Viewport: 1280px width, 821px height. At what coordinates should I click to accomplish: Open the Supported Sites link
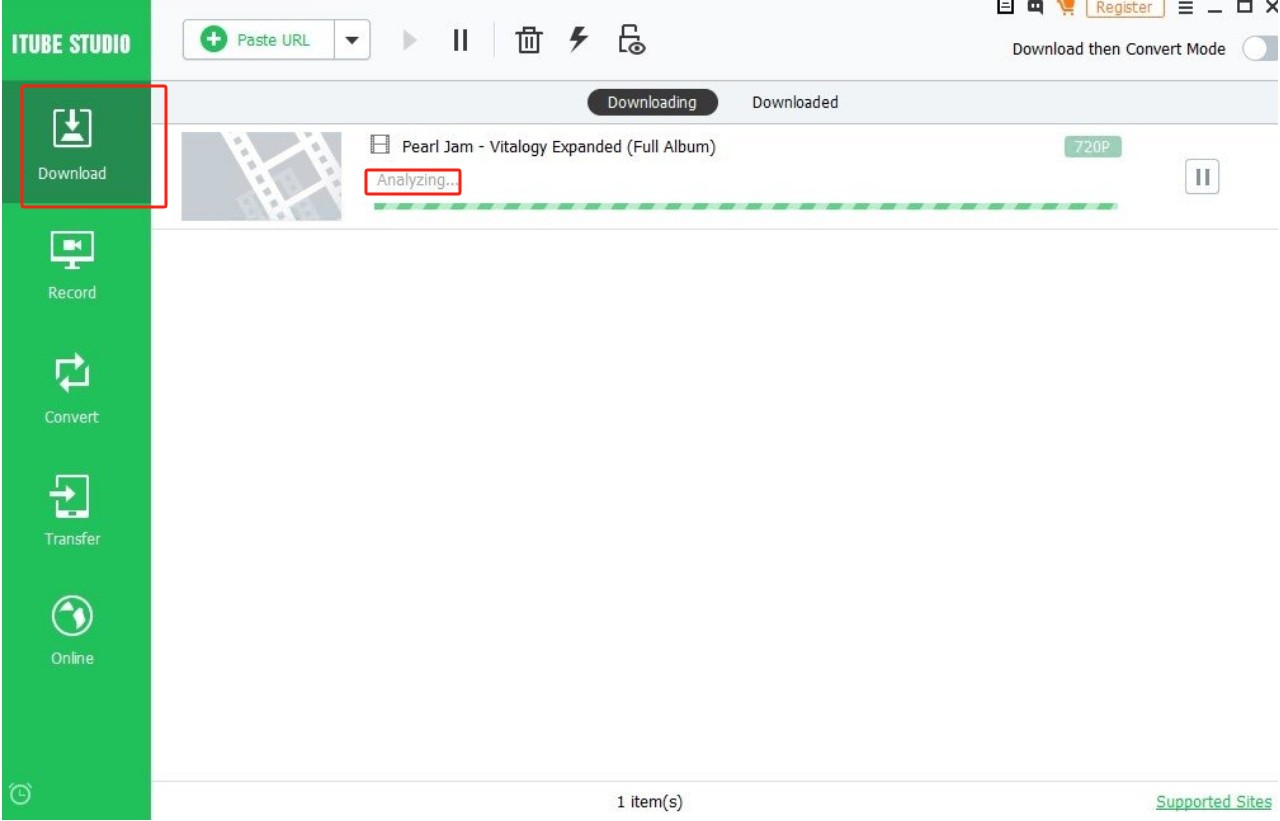(x=1214, y=802)
